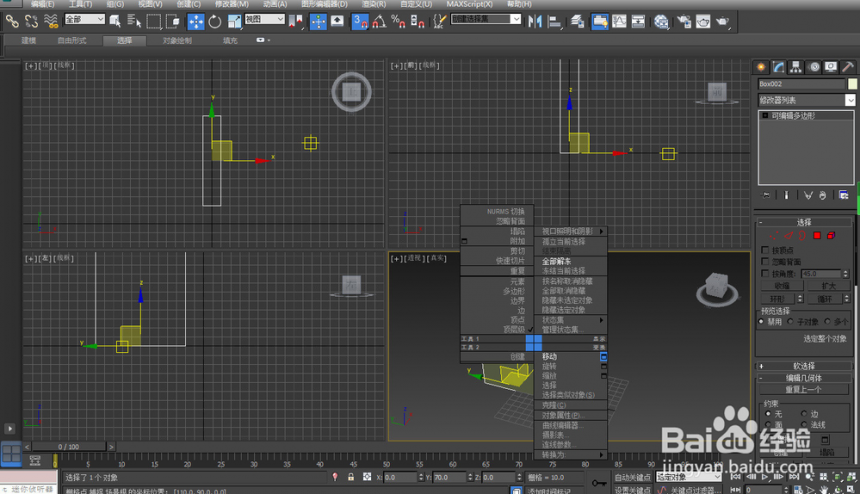The image size is (860, 494).
Task: Toggle the Percent Snap icon
Action: (x=398, y=21)
